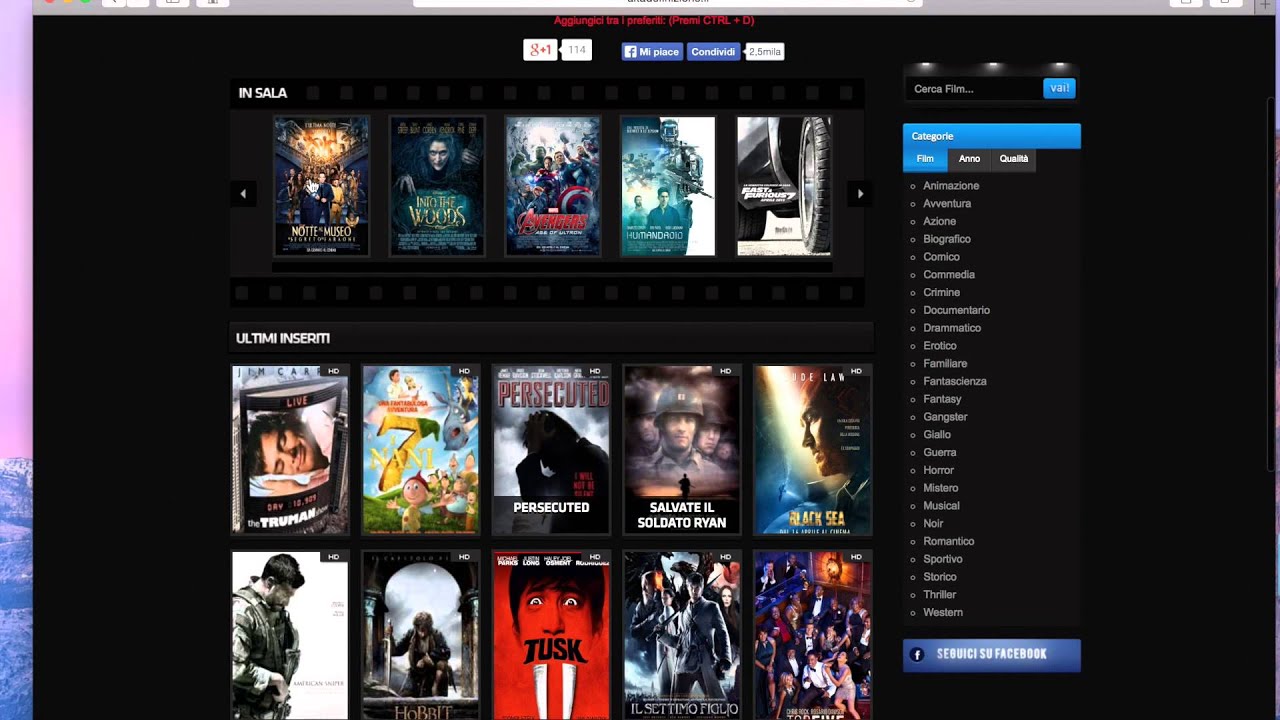Click the Google +1 button
This screenshot has width=1280, height=720.
[540, 50]
